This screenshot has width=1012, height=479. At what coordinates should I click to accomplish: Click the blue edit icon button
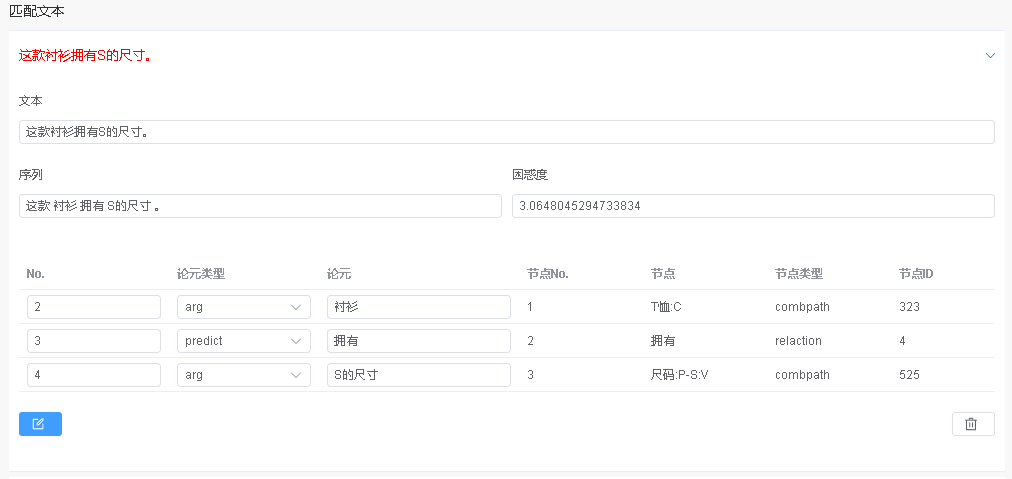click(x=40, y=424)
